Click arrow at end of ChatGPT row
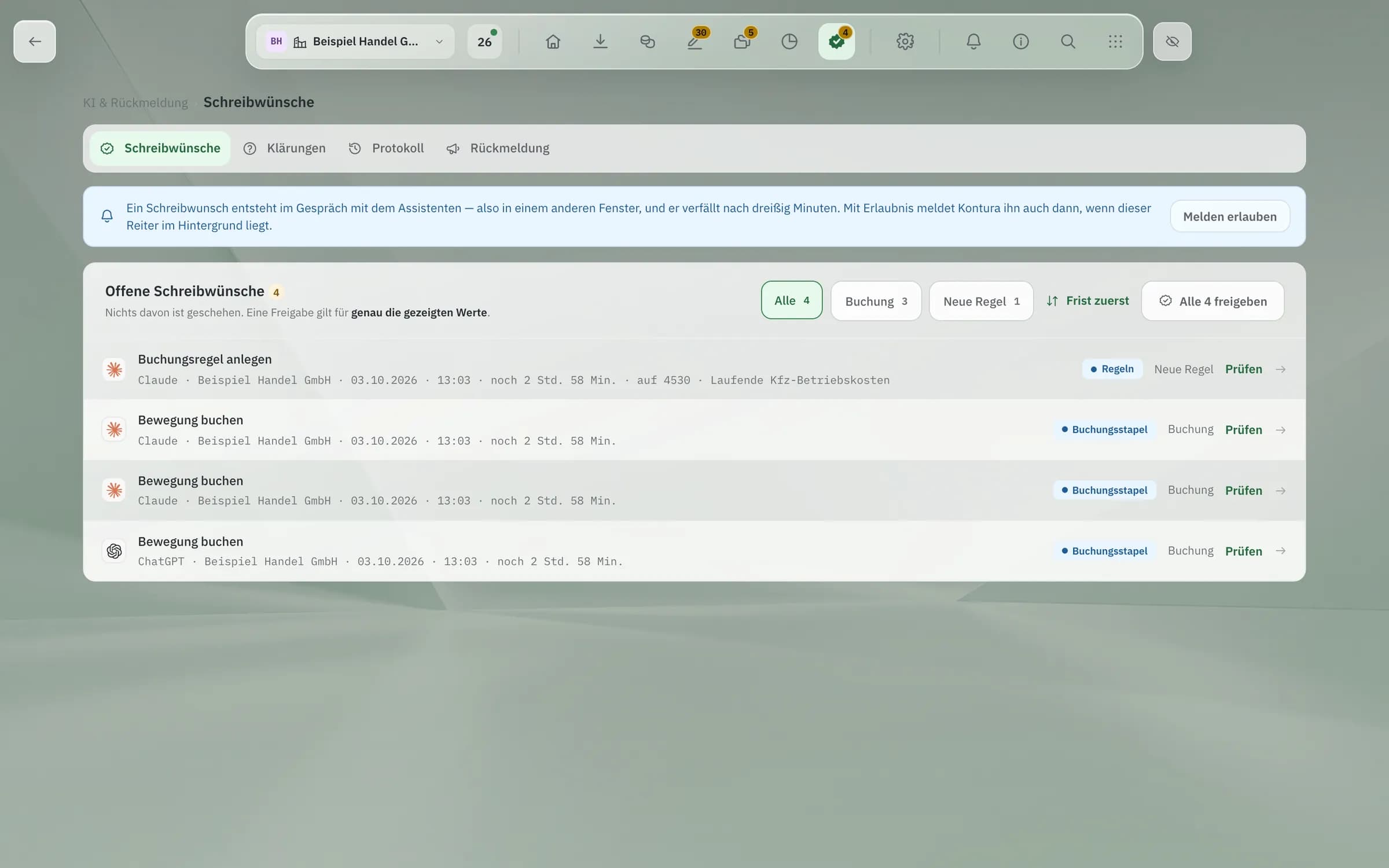 [1280, 551]
